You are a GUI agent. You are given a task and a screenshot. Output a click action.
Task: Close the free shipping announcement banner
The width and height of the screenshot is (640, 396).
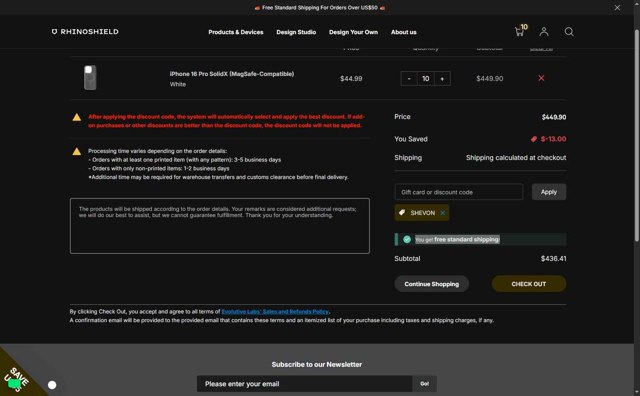coord(617,7)
